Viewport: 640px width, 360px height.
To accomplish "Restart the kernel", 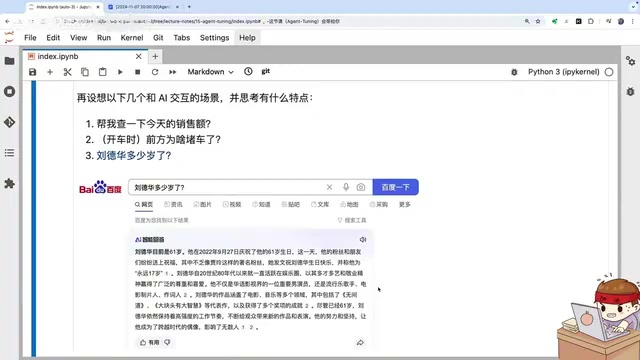I will pos(155,72).
